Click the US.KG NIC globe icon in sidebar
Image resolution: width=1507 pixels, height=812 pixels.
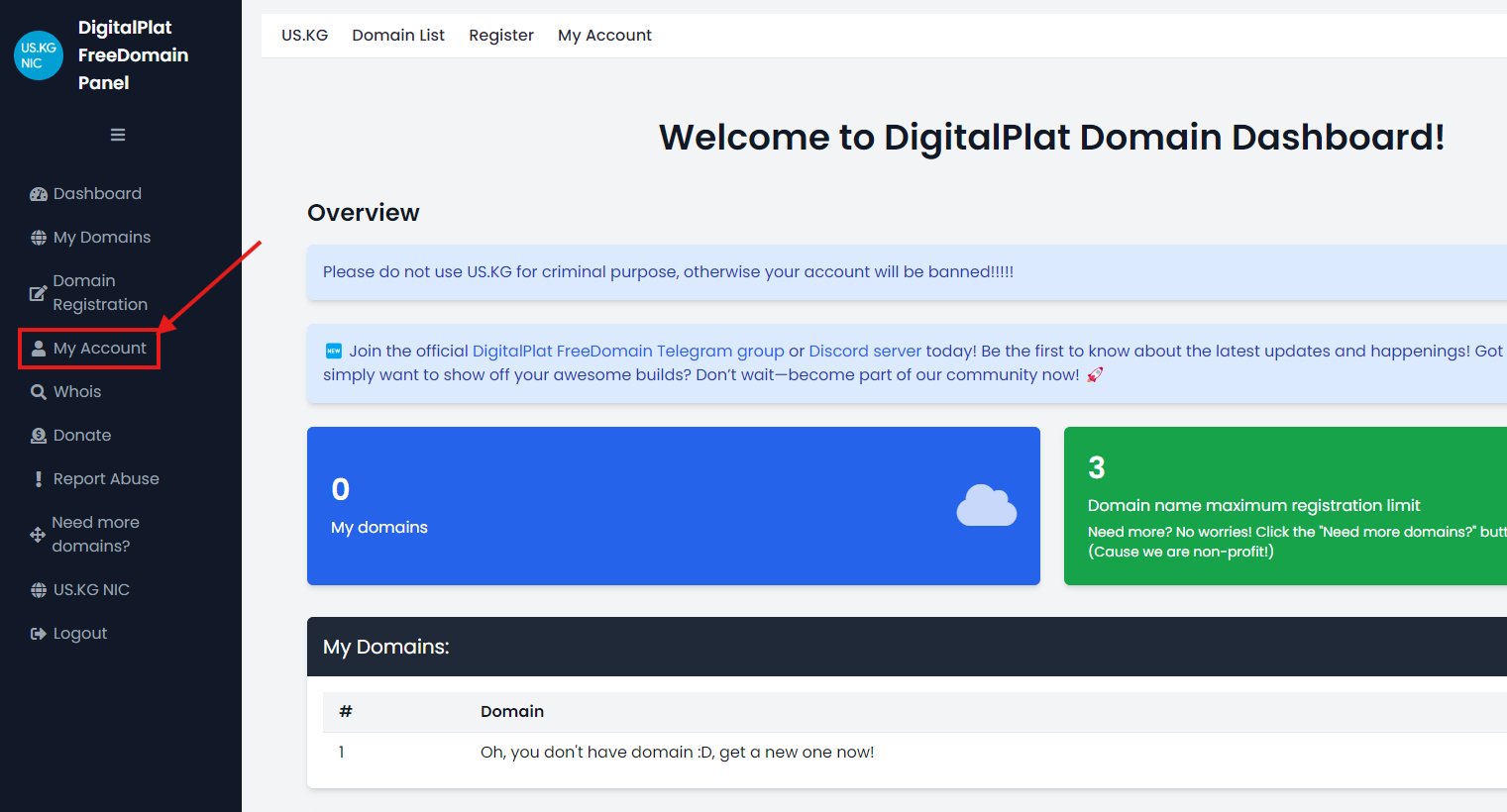pyautogui.click(x=39, y=590)
